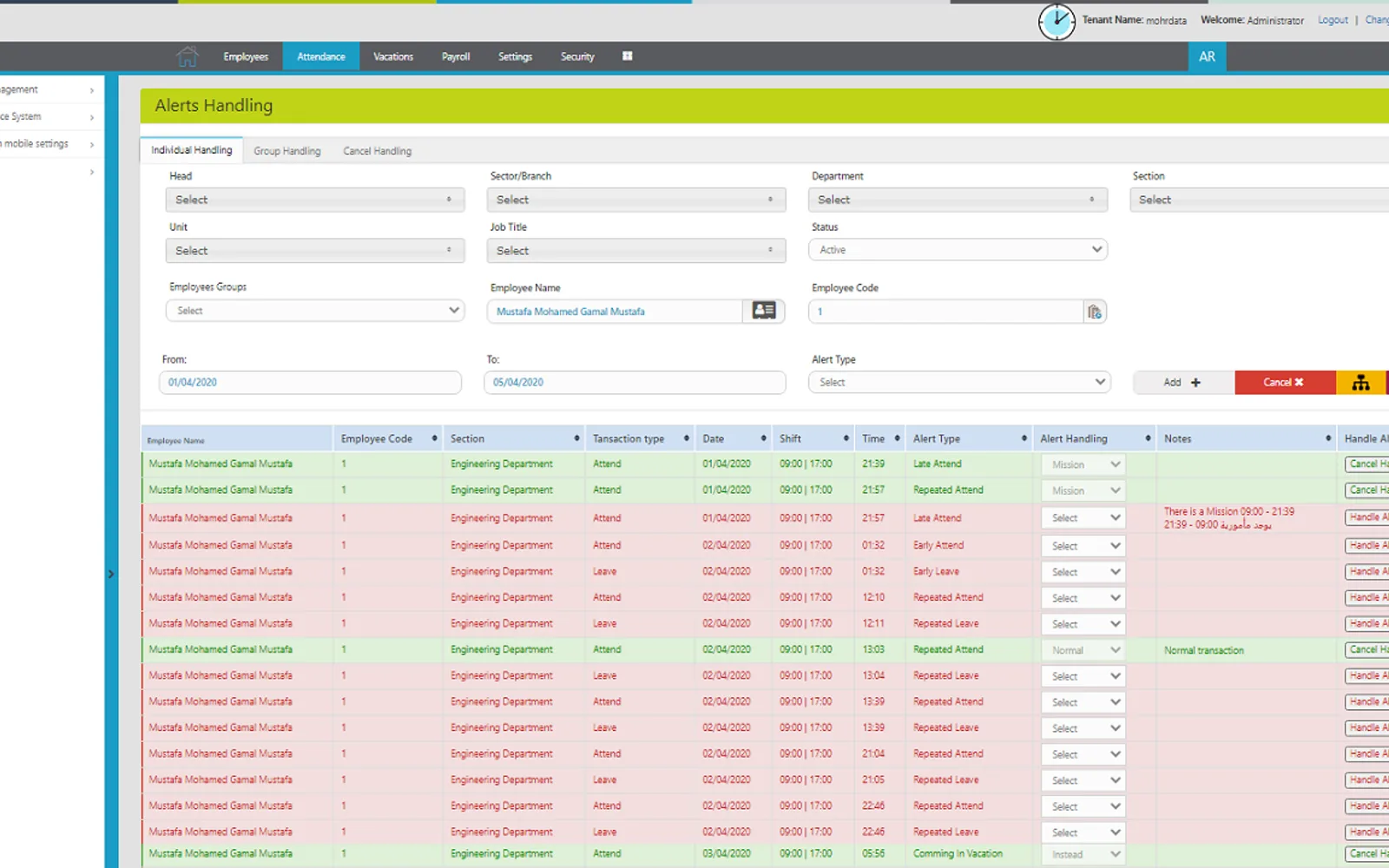Open the Alert Type filter dropdown
Image resolution: width=1389 pixels, height=868 pixels.
pos(959,382)
